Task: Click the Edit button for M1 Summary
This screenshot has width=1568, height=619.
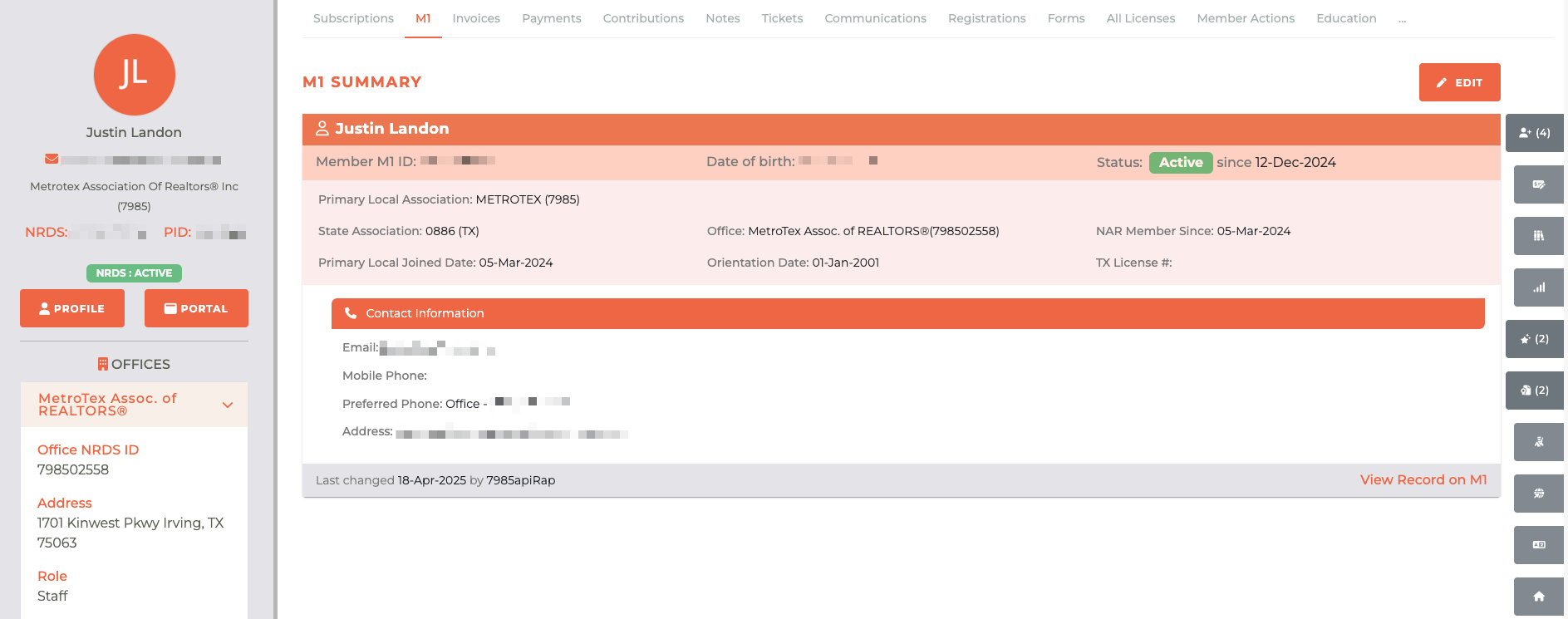Action: click(1459, 82)
